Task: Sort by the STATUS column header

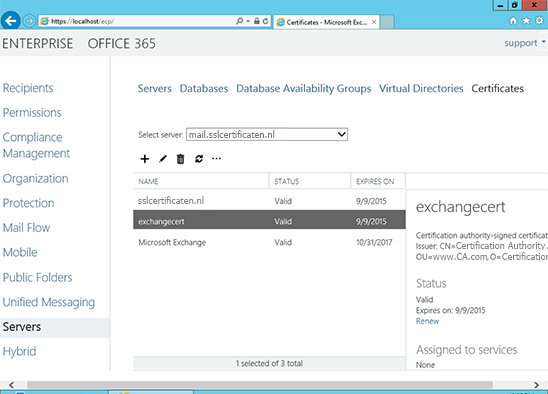Action: pyautogui.click(x=310, y=181)
